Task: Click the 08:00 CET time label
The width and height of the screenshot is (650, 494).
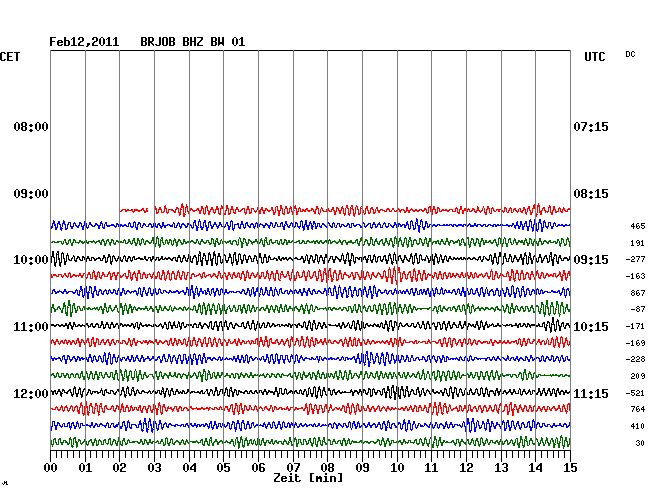Action: coord(31,127)
